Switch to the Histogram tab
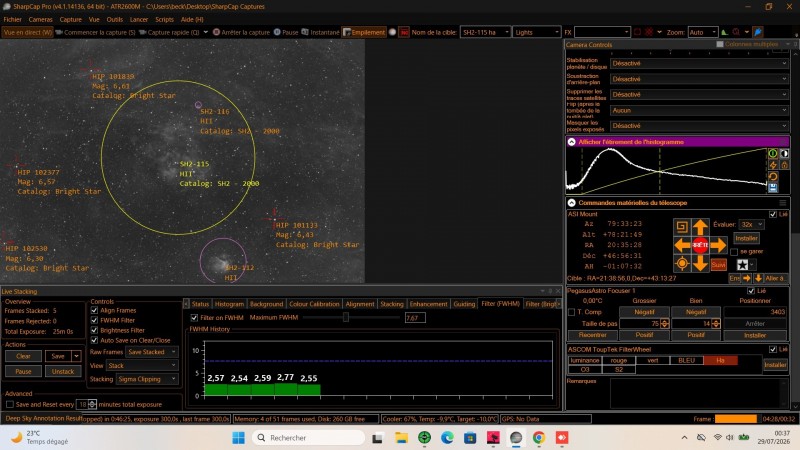Viewport: 800px width, 450px height. (x=229, y=304)
